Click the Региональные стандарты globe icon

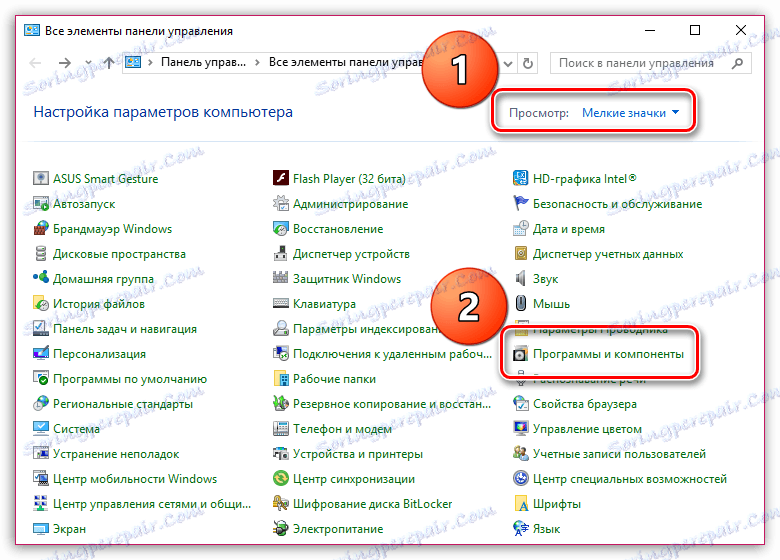tap(41, 403)
